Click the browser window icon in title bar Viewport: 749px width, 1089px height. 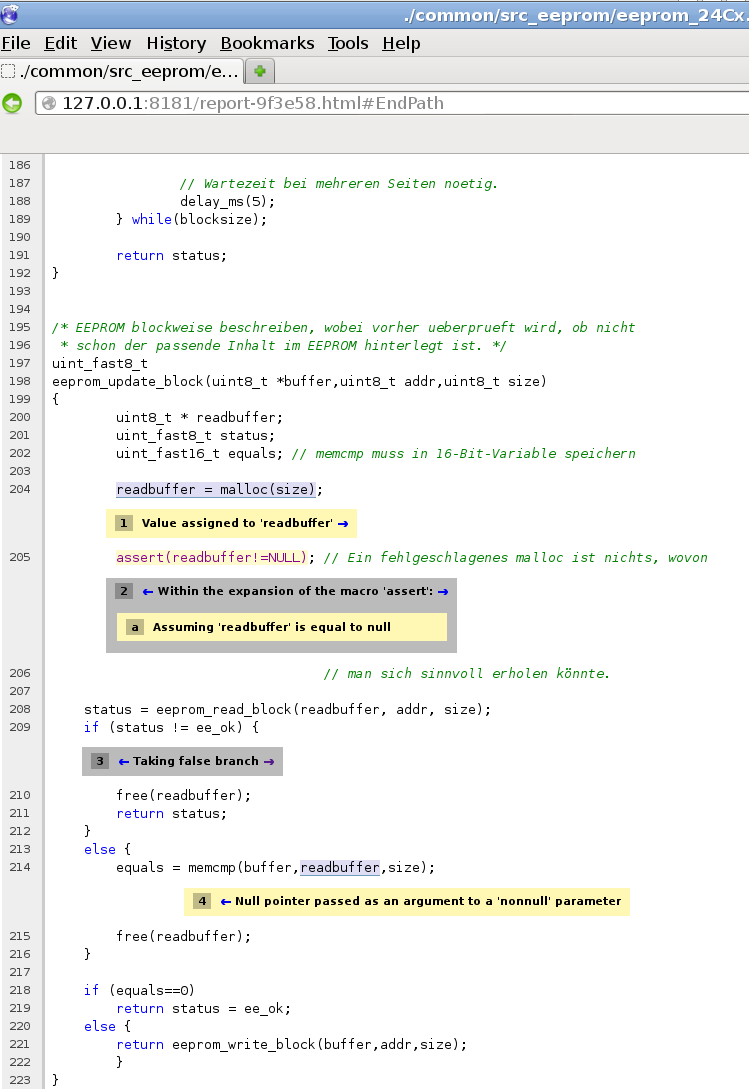coord(9,14)
